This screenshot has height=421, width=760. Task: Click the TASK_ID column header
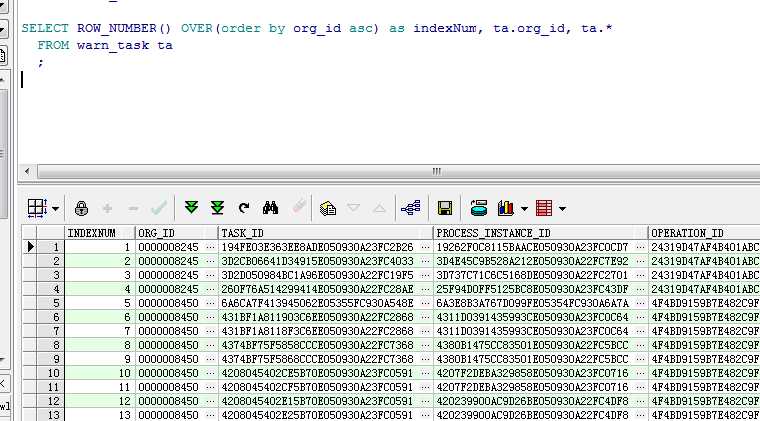pyautogui.click(x=325, y=233)
